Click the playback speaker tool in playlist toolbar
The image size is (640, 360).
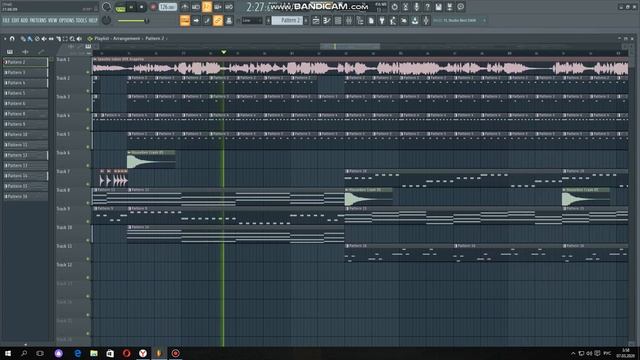click(x=79, y=39)
